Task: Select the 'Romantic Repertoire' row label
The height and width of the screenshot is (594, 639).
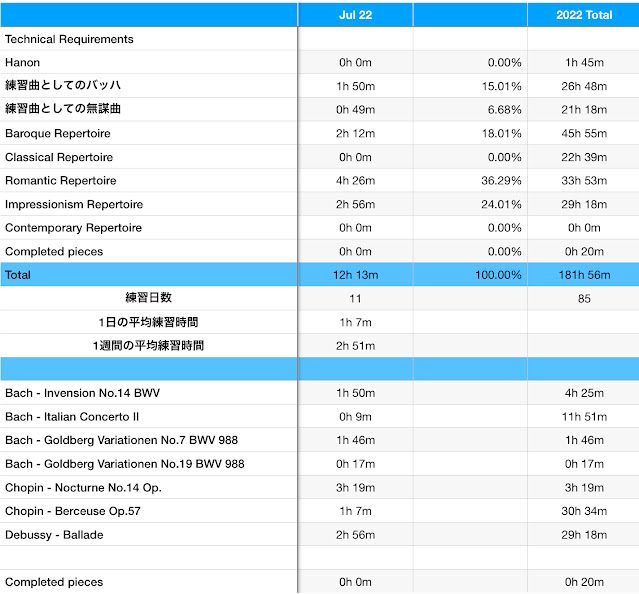Action: [x=61, y=181]
